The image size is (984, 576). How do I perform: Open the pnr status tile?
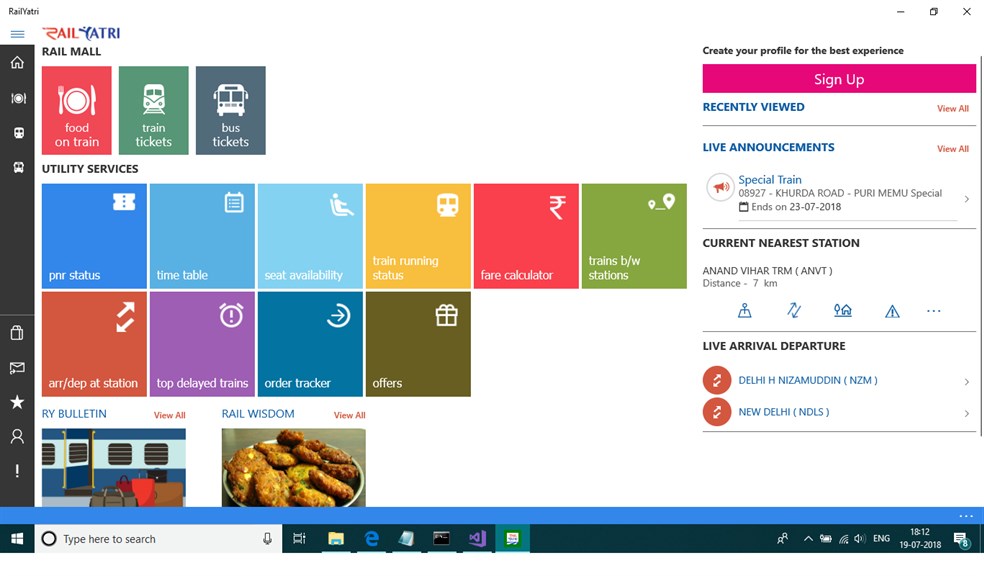pos(94,236)
